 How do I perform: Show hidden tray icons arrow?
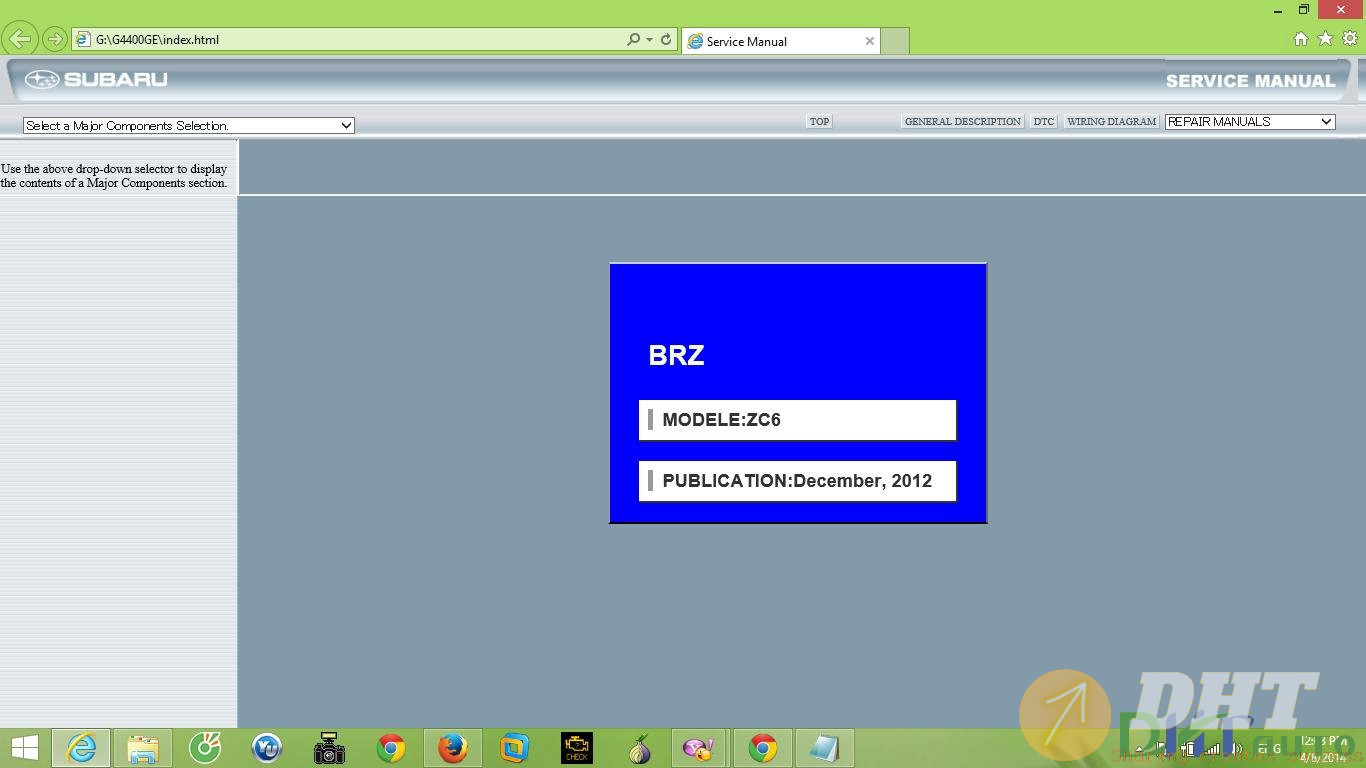[x=1139, y=749]
